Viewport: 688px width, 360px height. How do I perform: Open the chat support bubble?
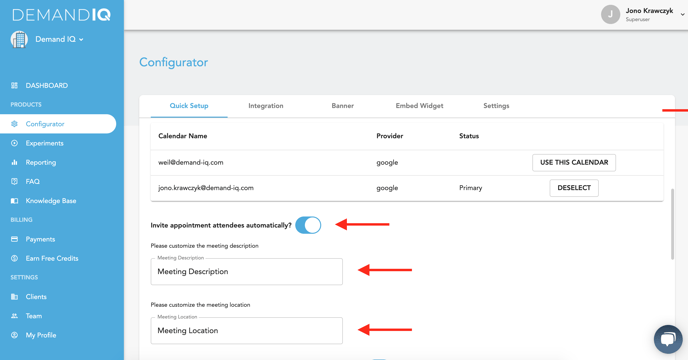pyautogui.click(x=668, y=339)
